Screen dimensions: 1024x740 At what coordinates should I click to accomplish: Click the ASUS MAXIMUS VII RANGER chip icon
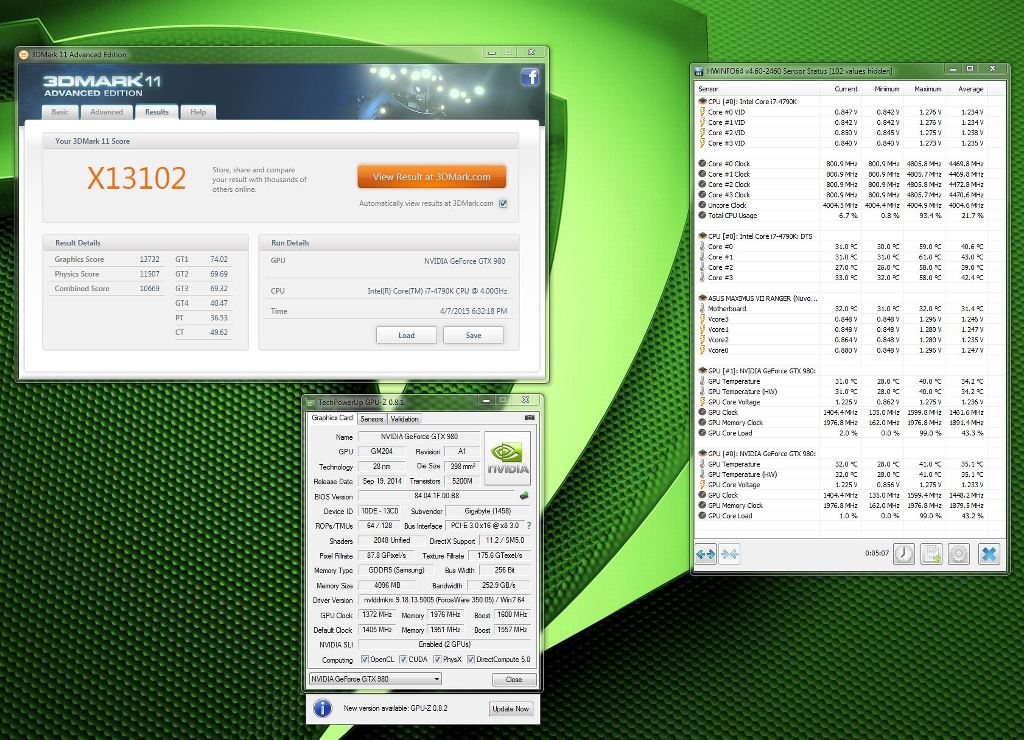tap(702, 298)
